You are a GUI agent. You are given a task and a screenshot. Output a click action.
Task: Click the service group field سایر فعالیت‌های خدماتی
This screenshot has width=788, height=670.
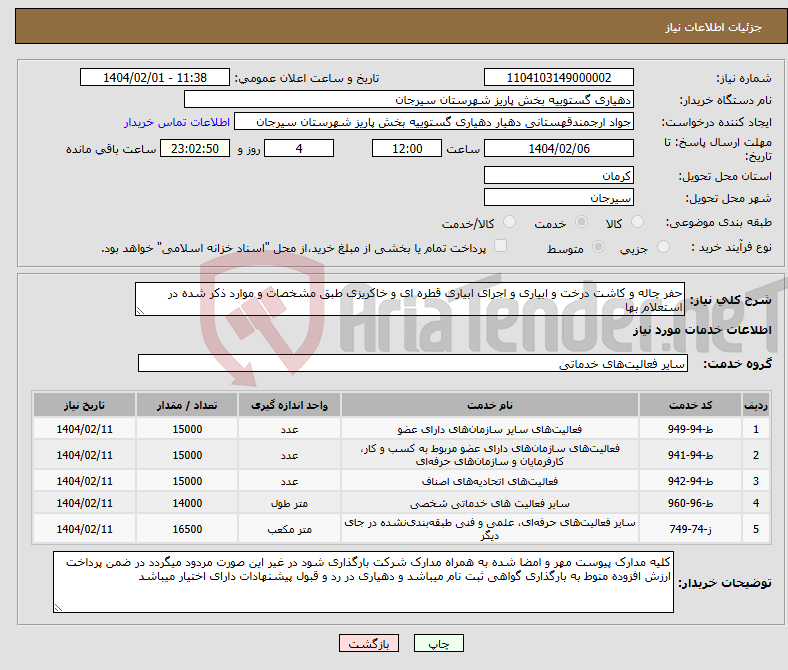coord(413,363)
